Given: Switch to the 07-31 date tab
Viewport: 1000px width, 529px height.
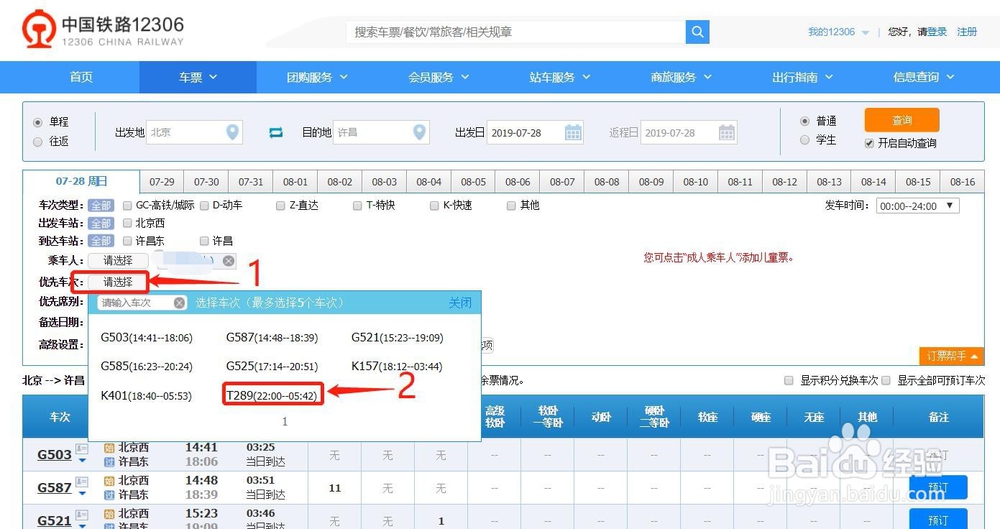Looking at the screenshot, I should pos(251,182).
